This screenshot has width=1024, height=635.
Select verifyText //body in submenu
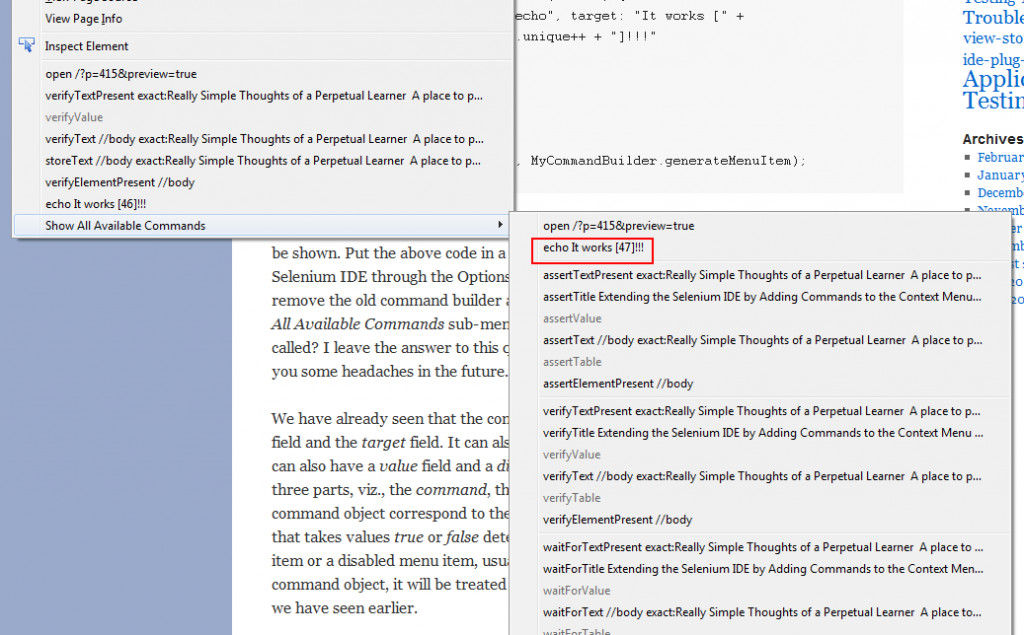pos(762,476)
